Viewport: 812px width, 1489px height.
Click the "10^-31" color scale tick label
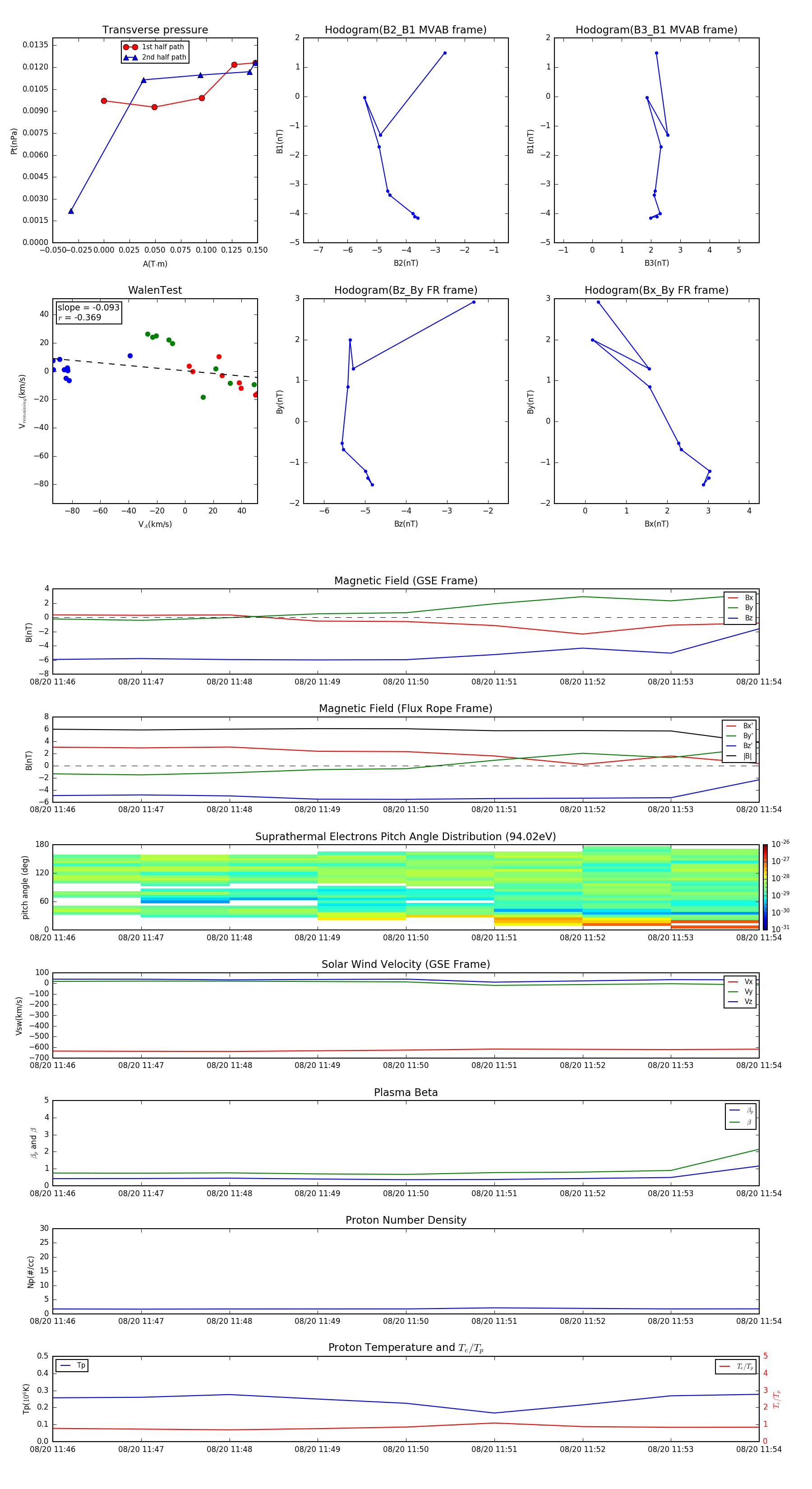coord(780,929)
